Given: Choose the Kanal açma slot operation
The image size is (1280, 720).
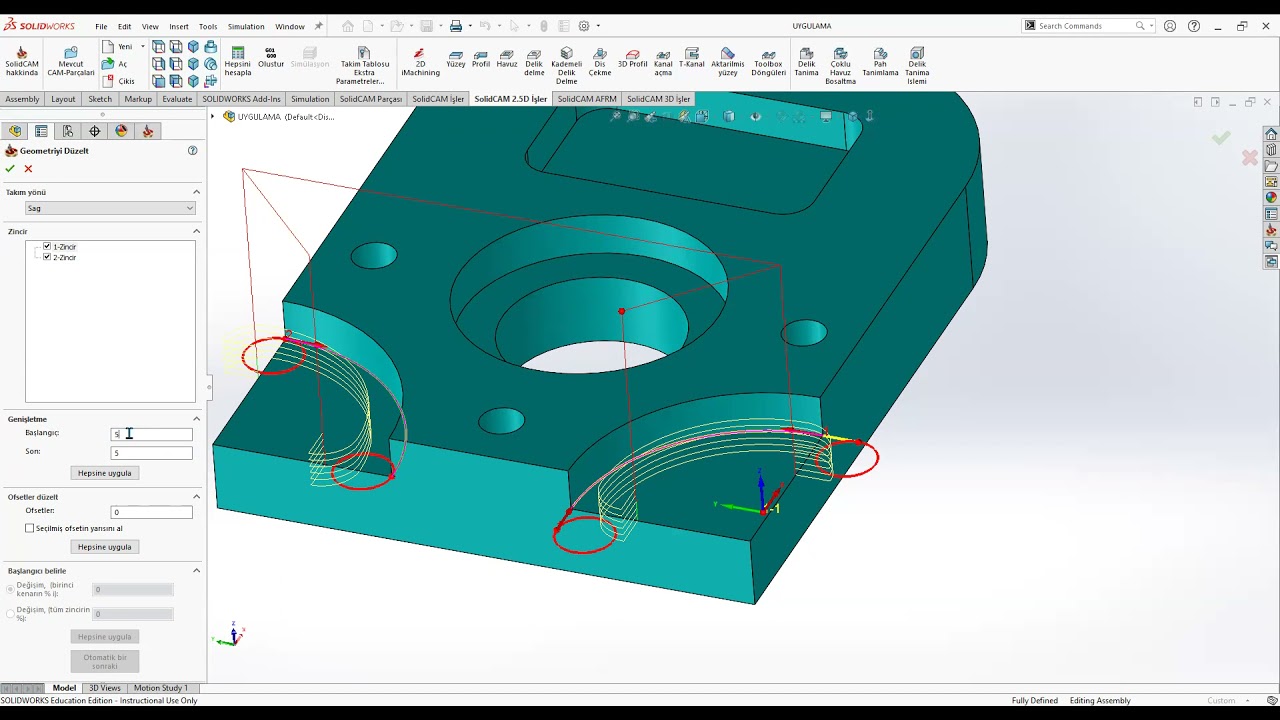Looking at the screenshot, I should [663, 62].
